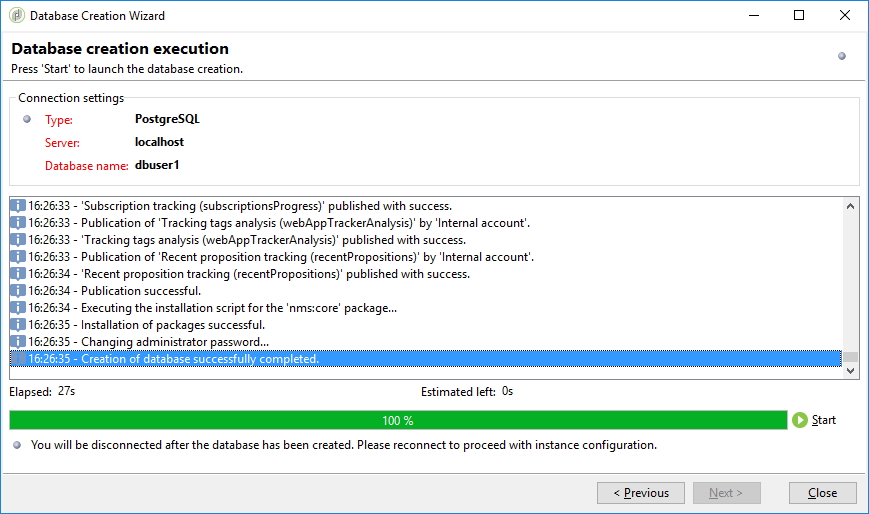Click the bullet icon beside the disconnect notice

(x=17, y=445)
